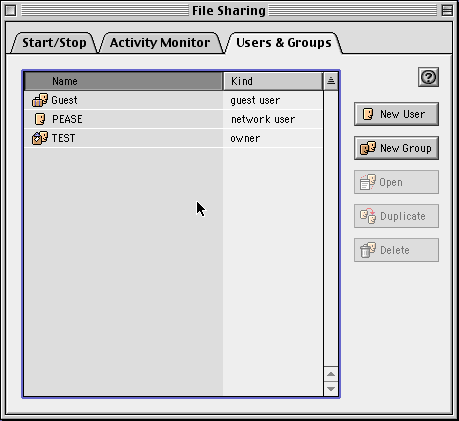
Task: Select the PEASE row by its name
Action: point(67,119)
